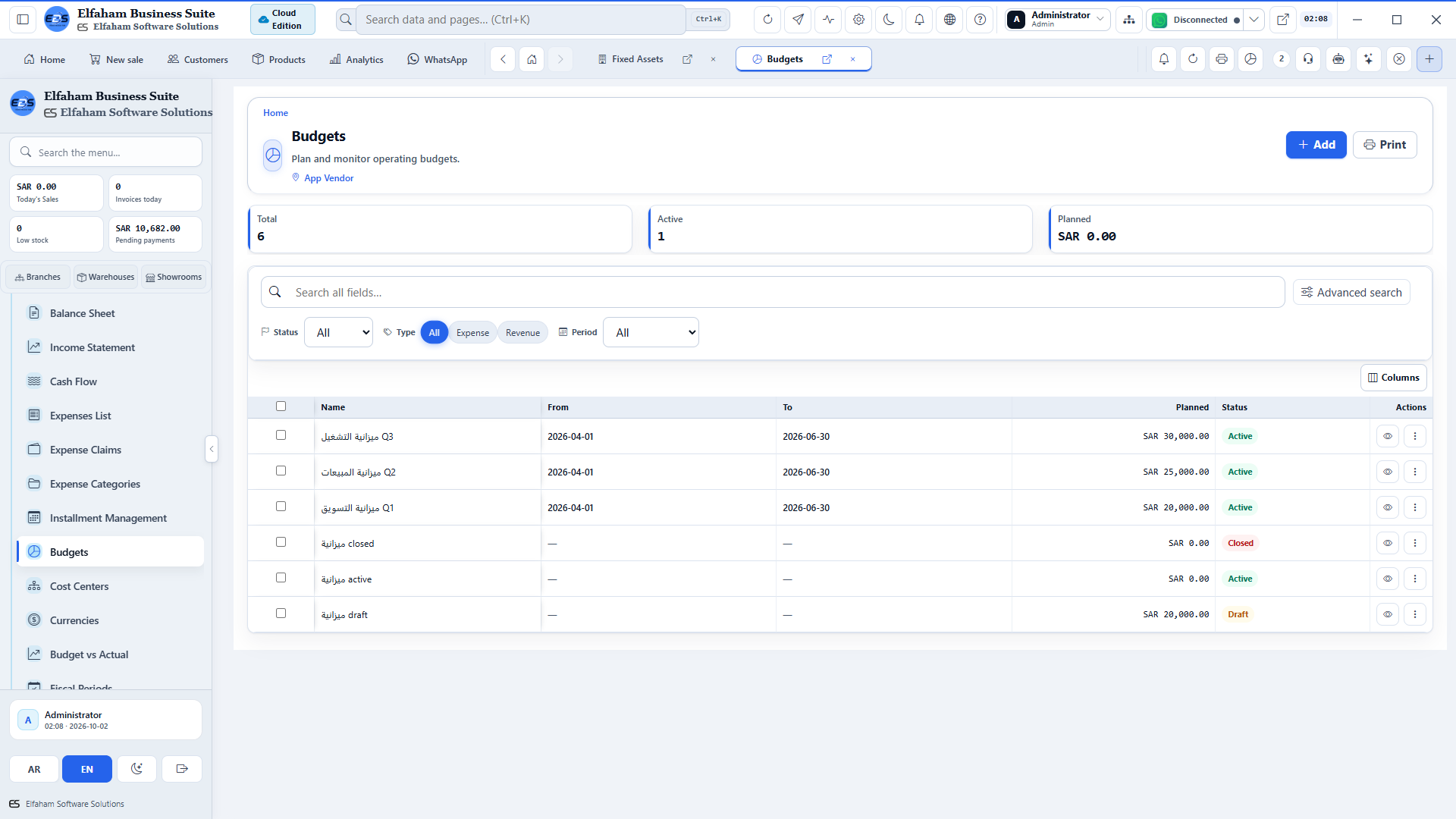Expand the Administrator account dropdown

click(1058, 20)
